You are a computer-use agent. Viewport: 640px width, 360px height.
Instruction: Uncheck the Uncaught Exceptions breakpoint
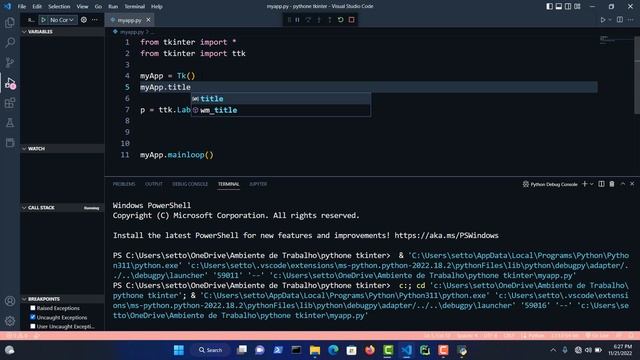[x=33, y=317]
